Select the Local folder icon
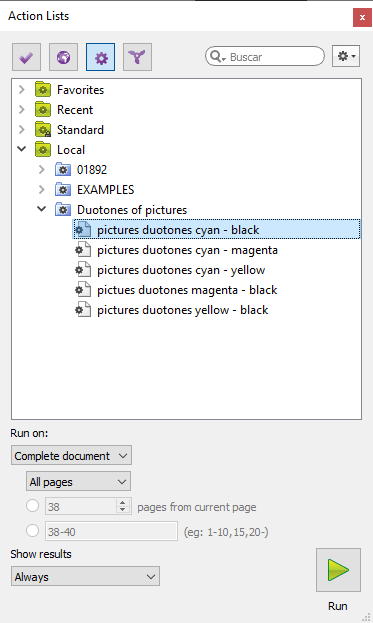 coord(43,149)
